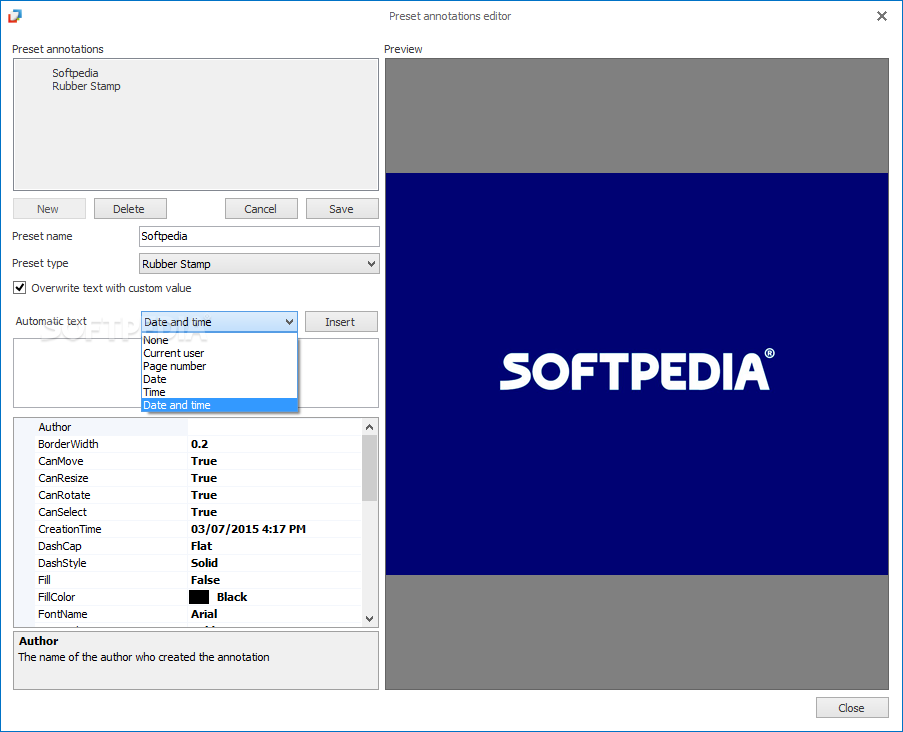
Task: Insert the automatic text
Action: pos(341,322)
